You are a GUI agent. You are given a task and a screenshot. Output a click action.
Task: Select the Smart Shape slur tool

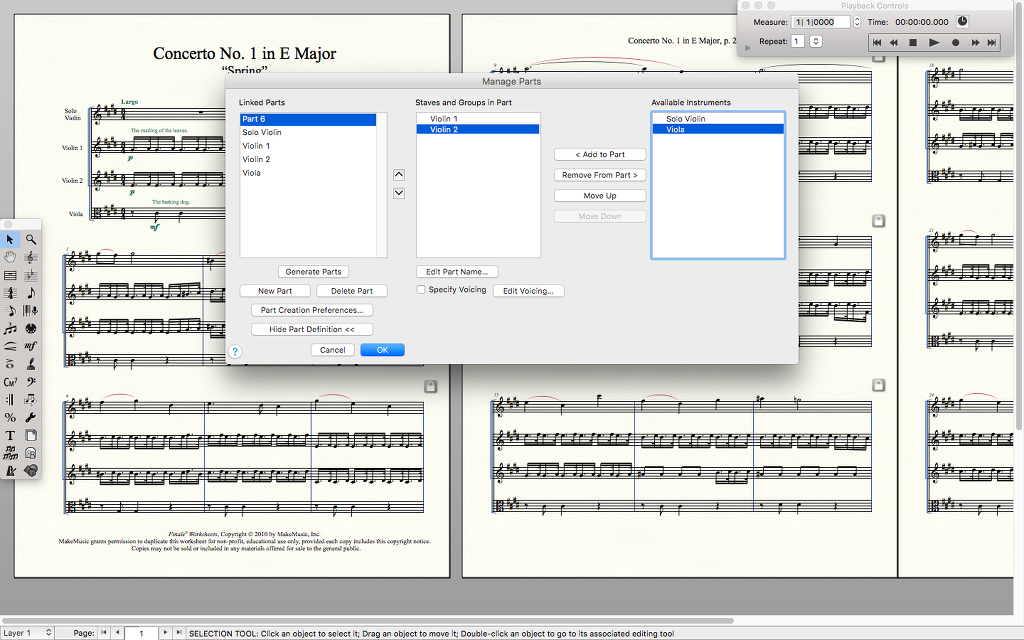tap(10, 345)
